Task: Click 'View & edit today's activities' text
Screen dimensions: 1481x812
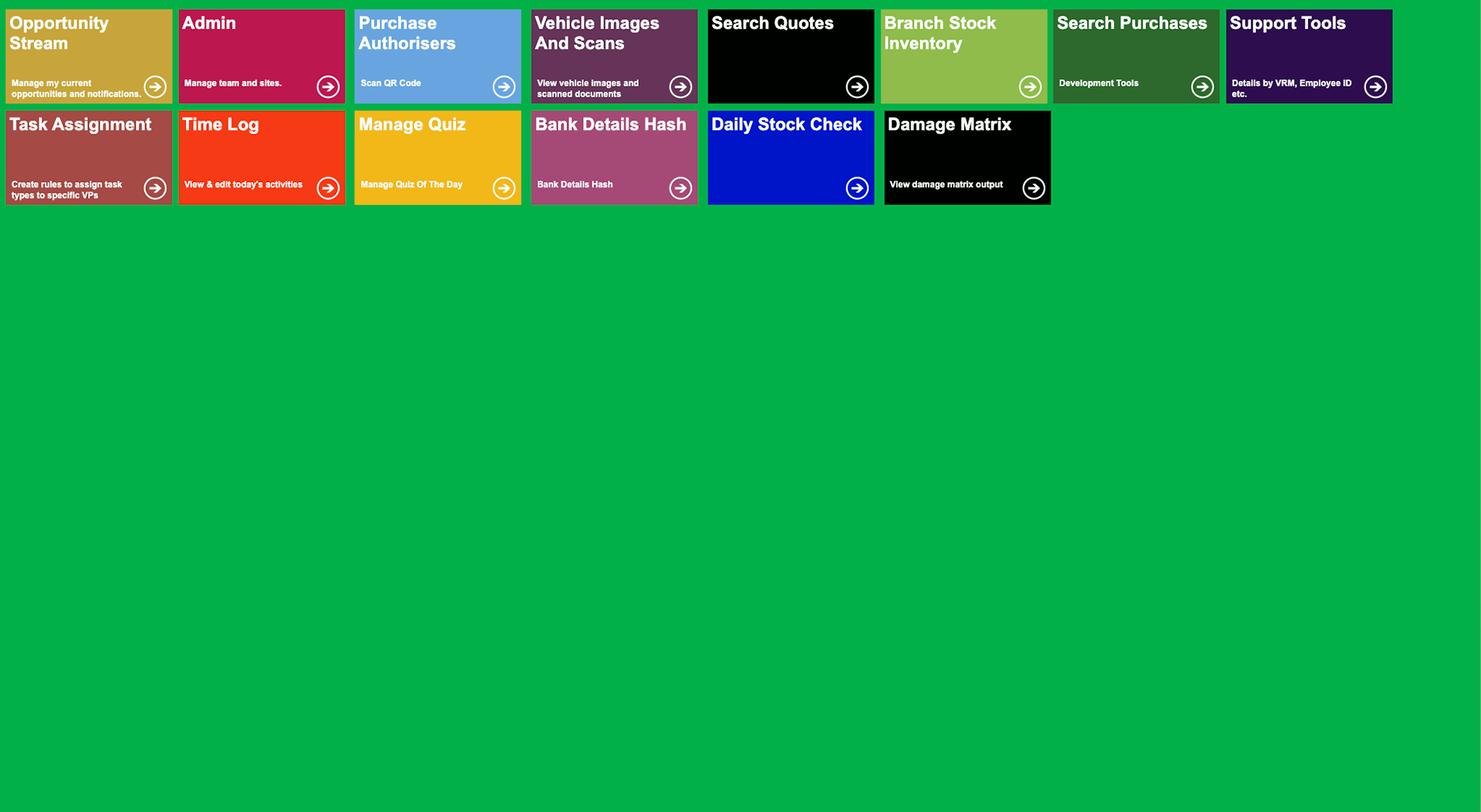Action: tap(243, 184)
